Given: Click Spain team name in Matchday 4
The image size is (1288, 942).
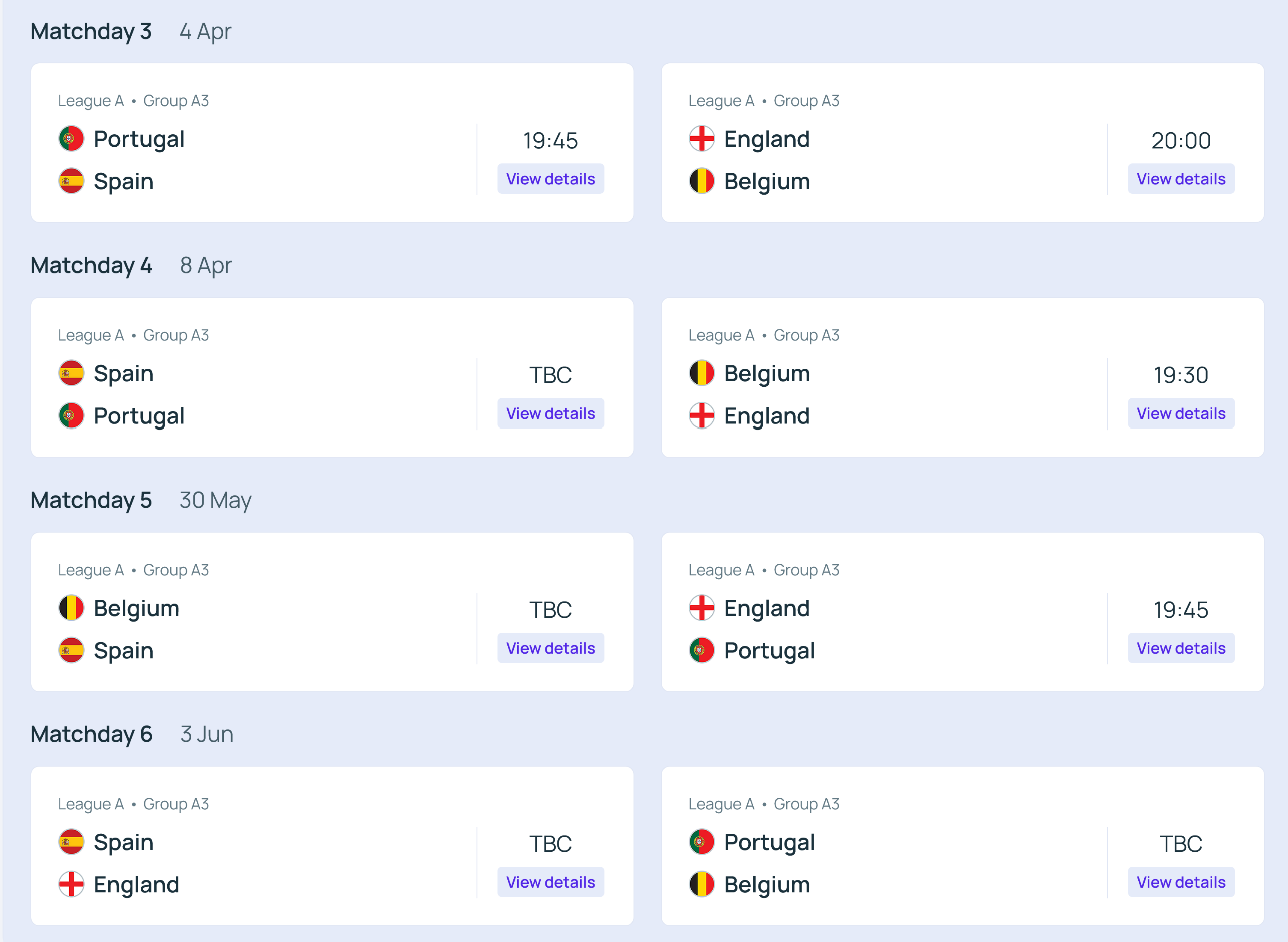Looking at the screenshot, I should click(124, 373).
